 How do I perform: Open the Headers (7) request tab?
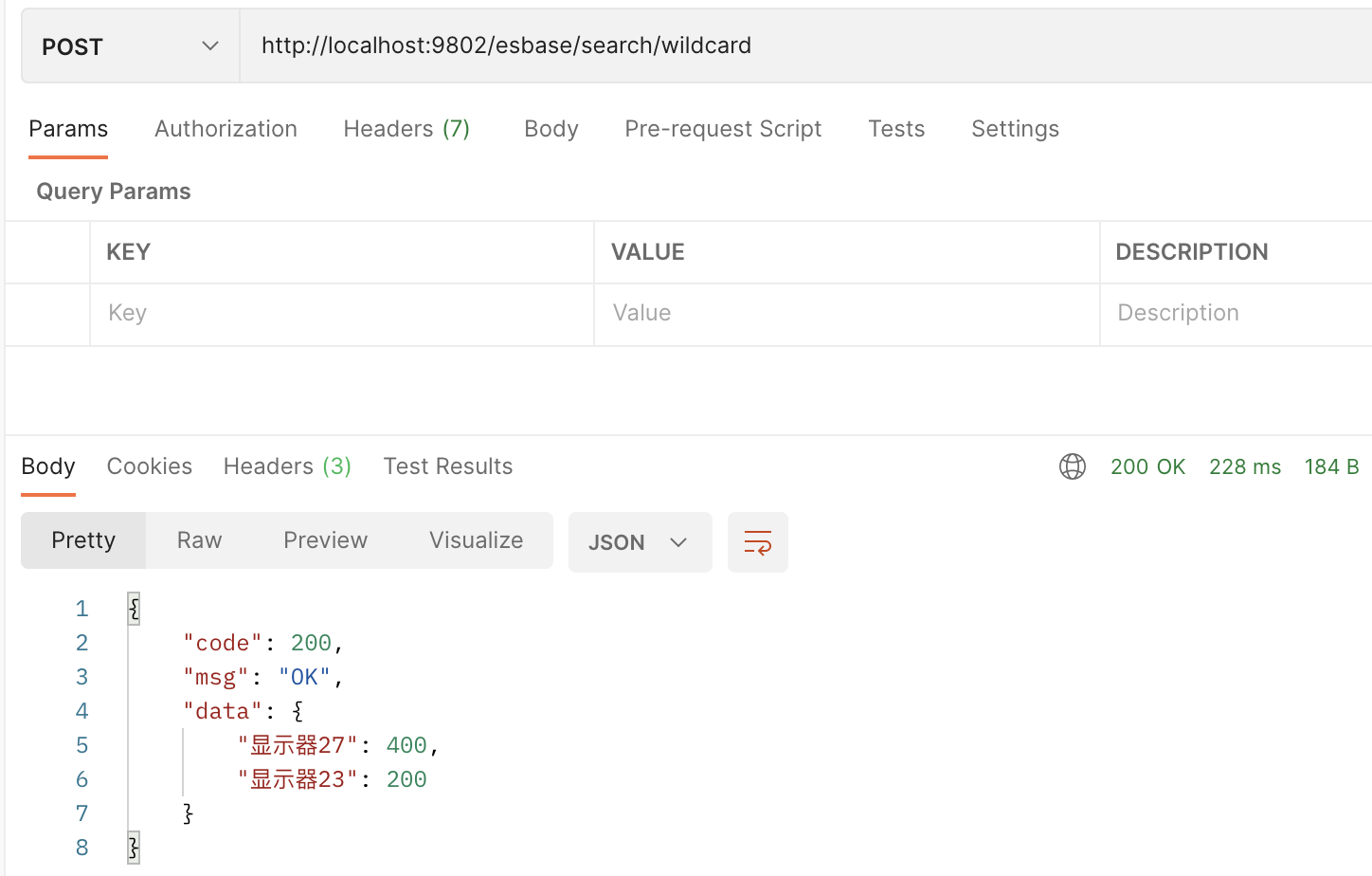click(406, 128)
